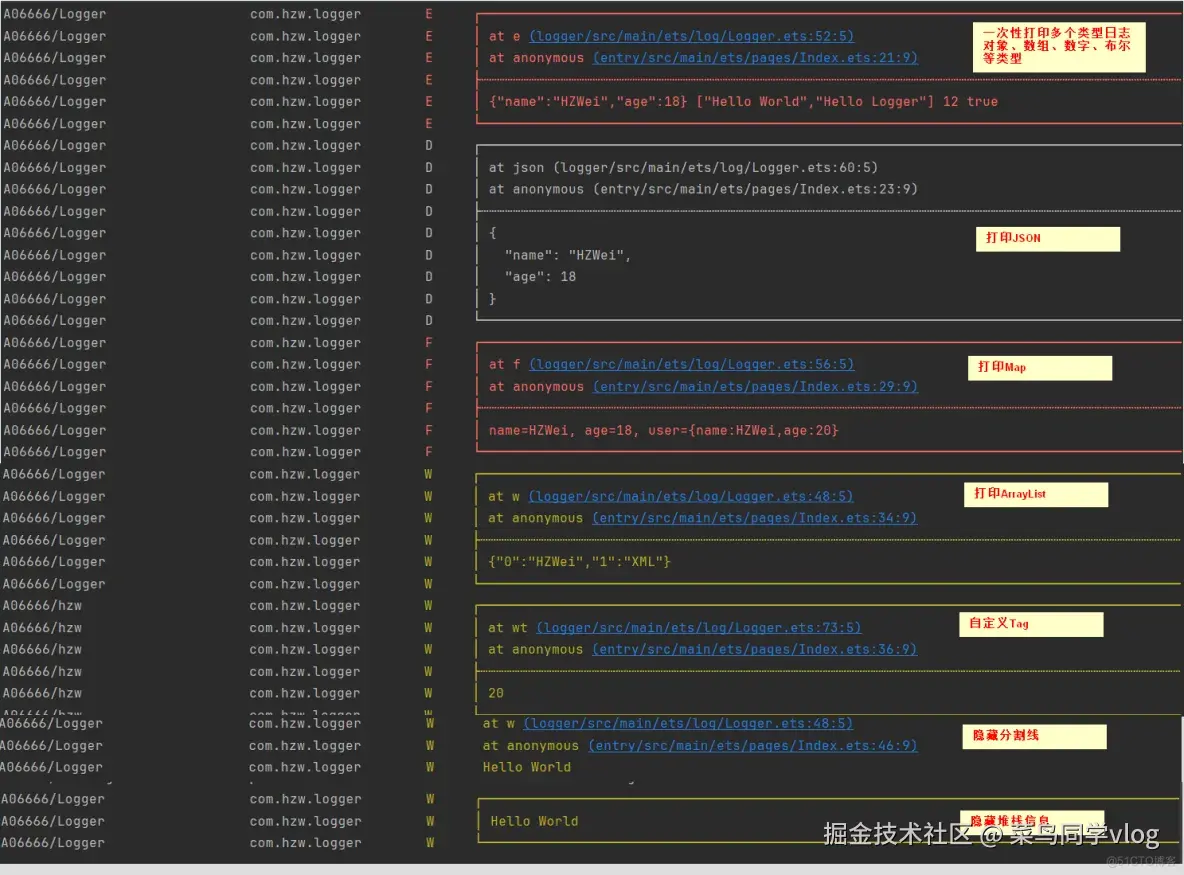Open the Logger.ets:56:5 source link
The image size is (1184, 875).
coord(692,365)
